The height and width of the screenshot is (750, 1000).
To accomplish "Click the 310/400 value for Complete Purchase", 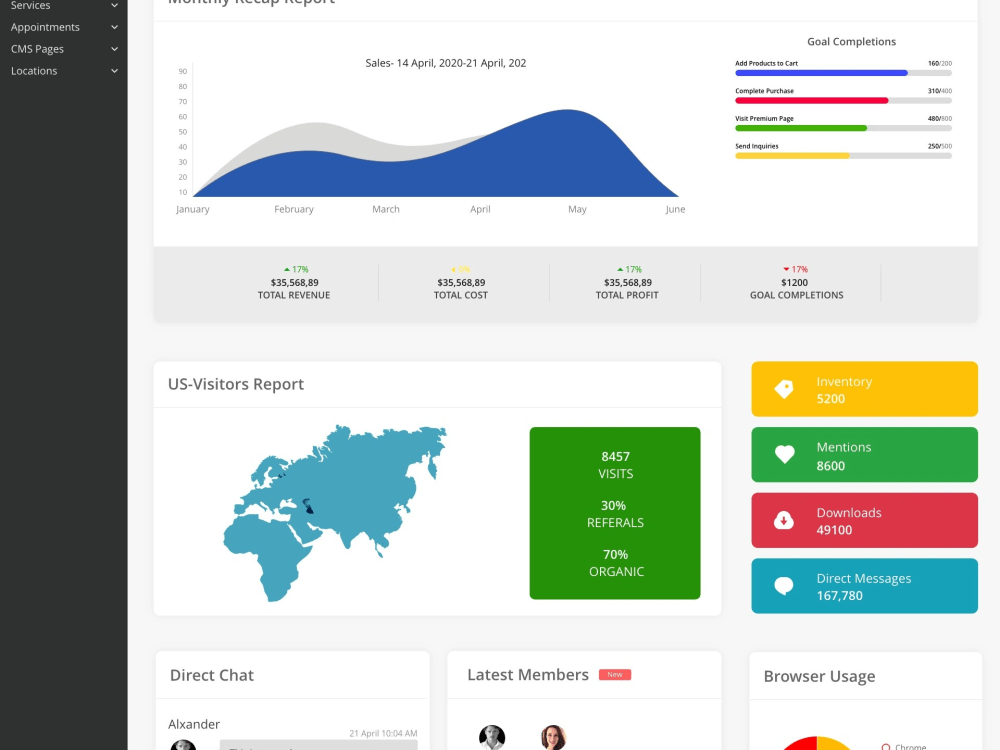I will [939, 91].
